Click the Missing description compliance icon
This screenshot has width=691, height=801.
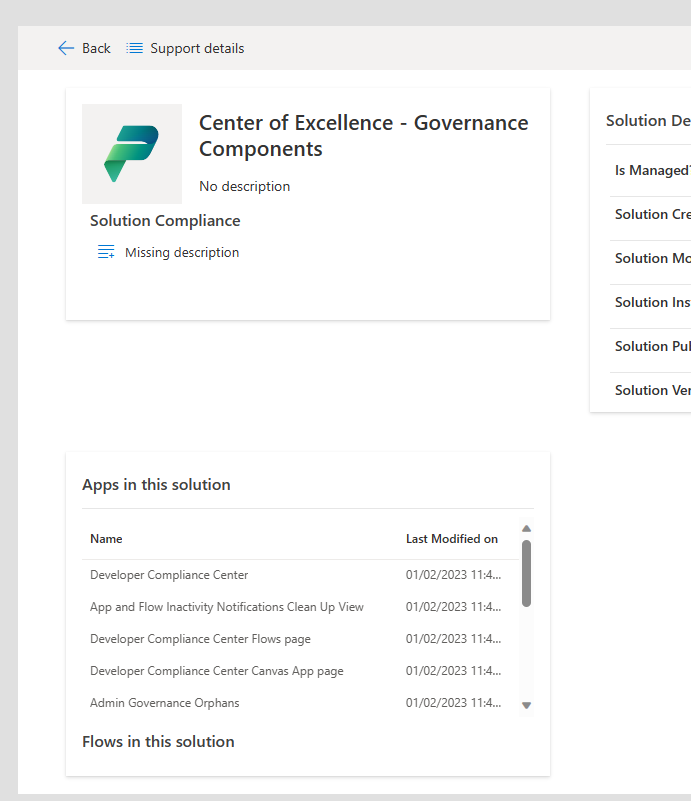[106, 252]
